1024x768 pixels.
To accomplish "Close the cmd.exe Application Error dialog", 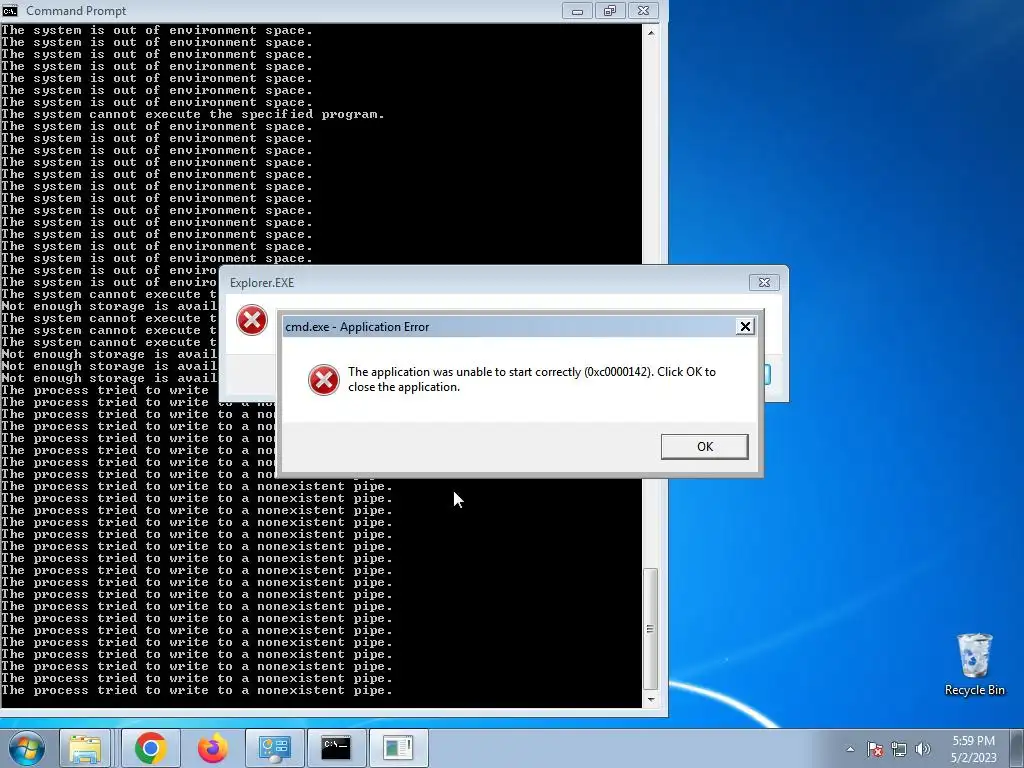I will [744, 327].
